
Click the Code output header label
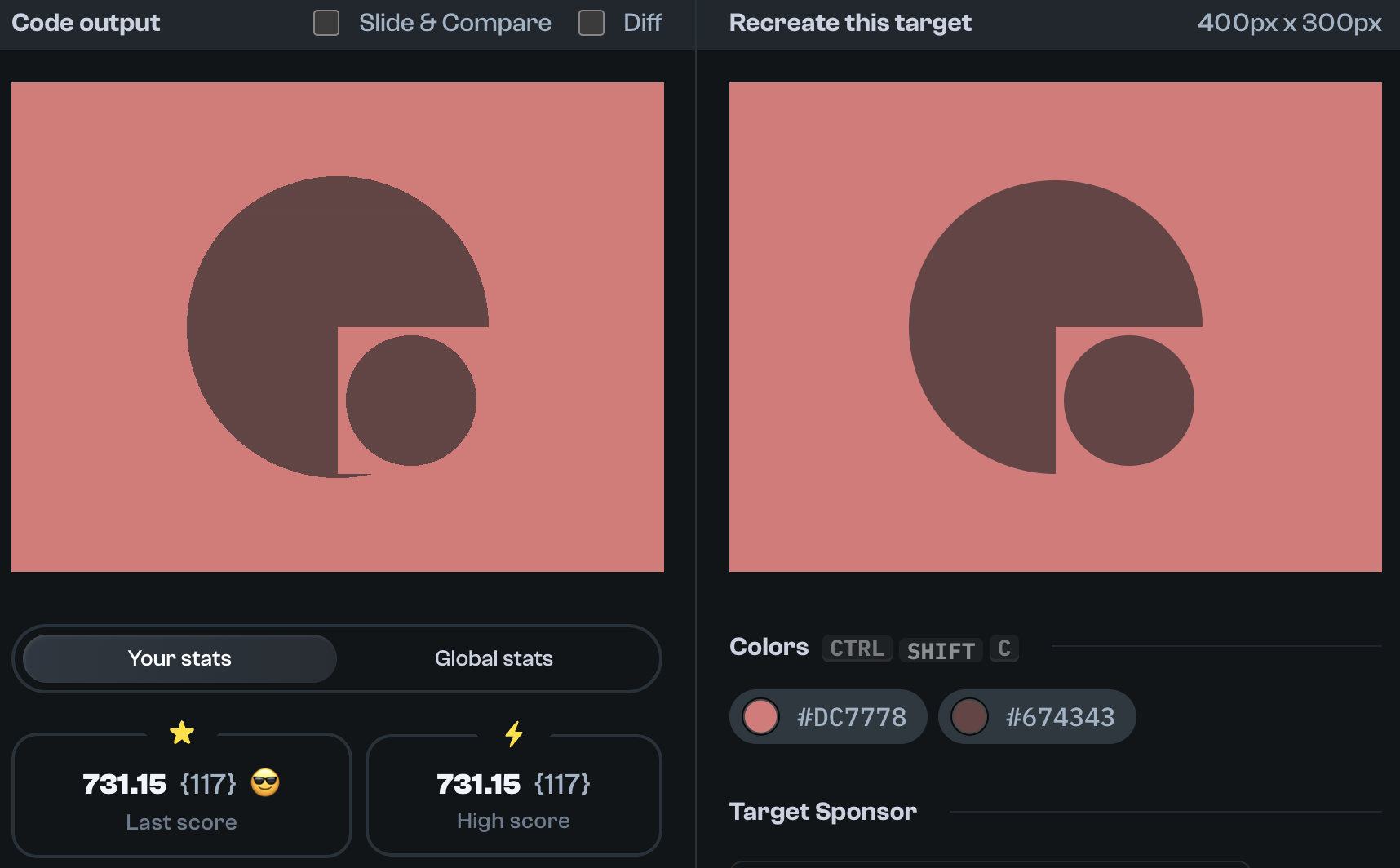[x=84, y=22]
